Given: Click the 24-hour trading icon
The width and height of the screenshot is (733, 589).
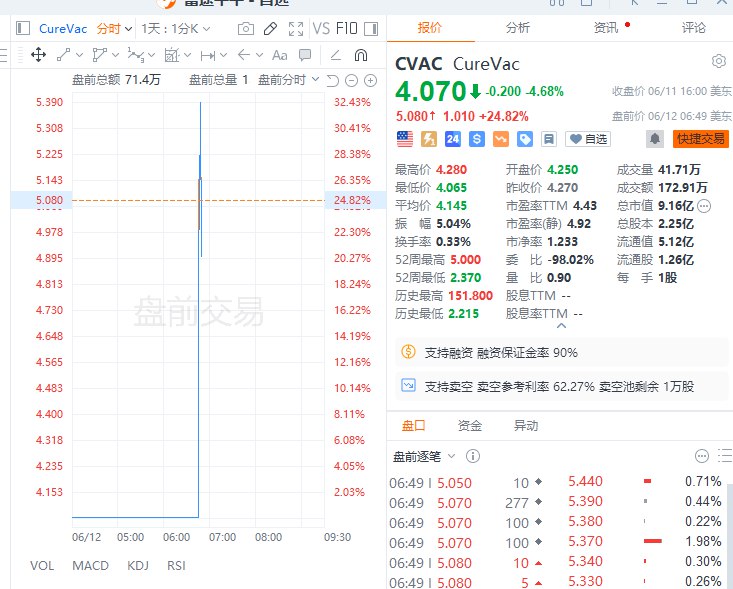Looking at the screenshot, I should pyautogui.click(x=453, y=139).
